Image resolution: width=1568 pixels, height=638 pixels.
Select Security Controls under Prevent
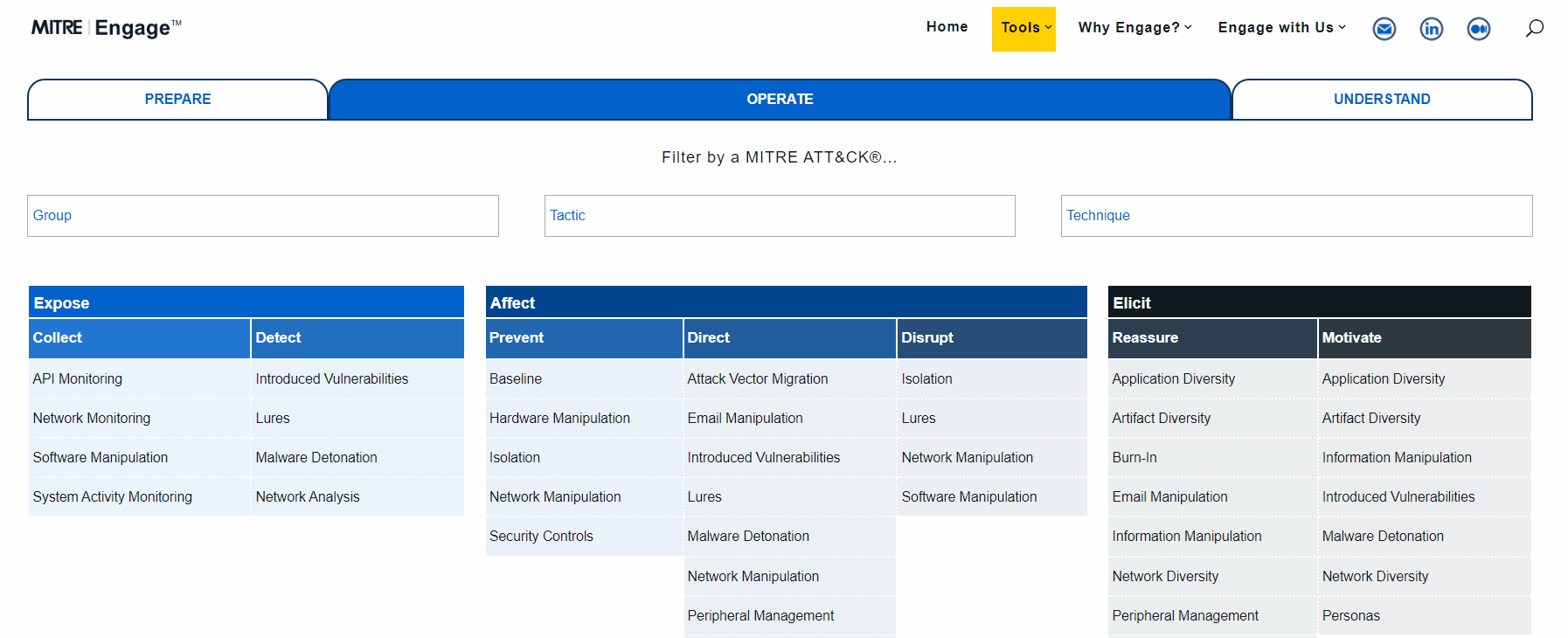coord(541,537)
